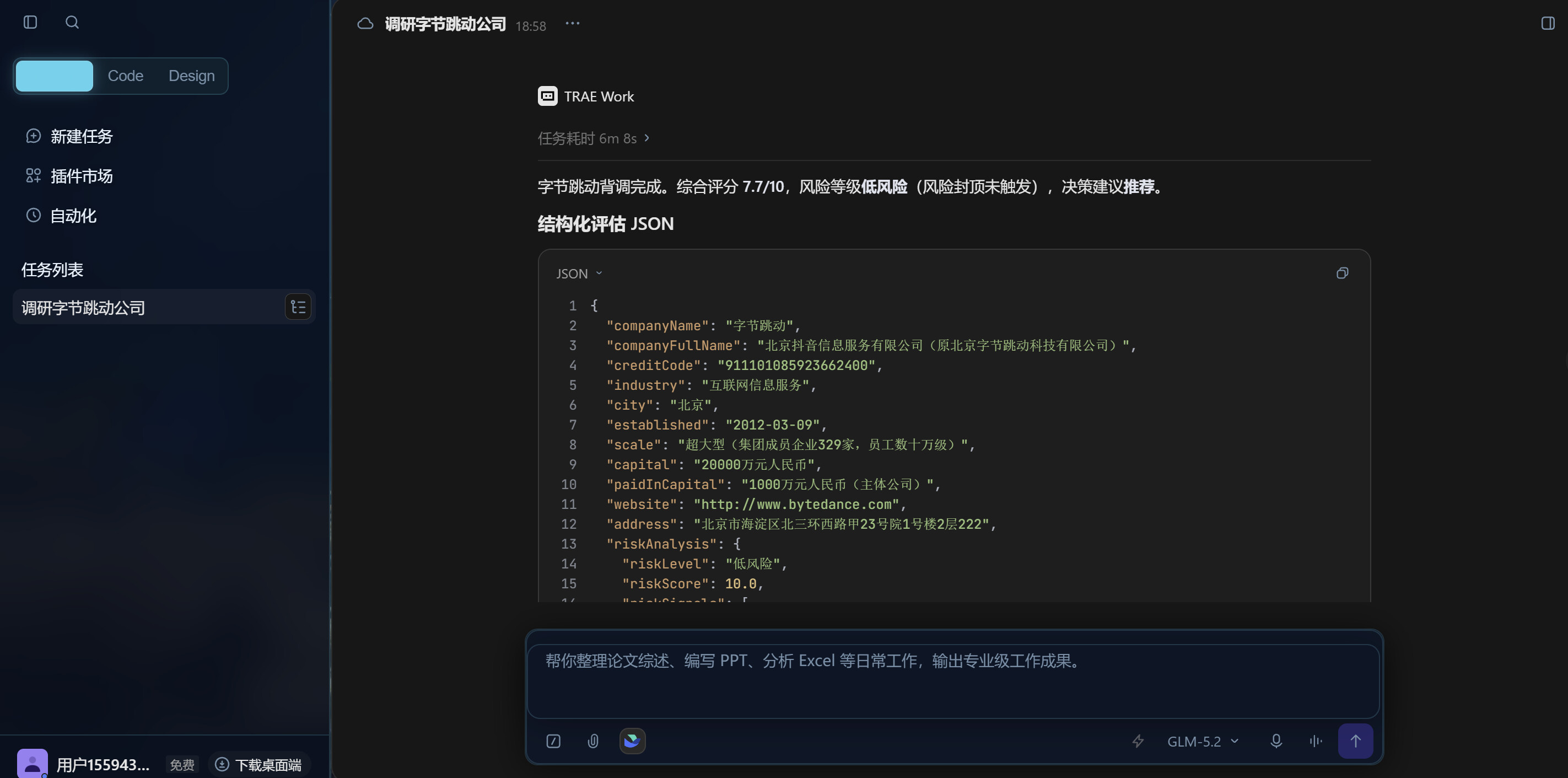Click the "riskScore" value 10.0
This screenshot has width=1568, height=778.
[x=741, y=584]
